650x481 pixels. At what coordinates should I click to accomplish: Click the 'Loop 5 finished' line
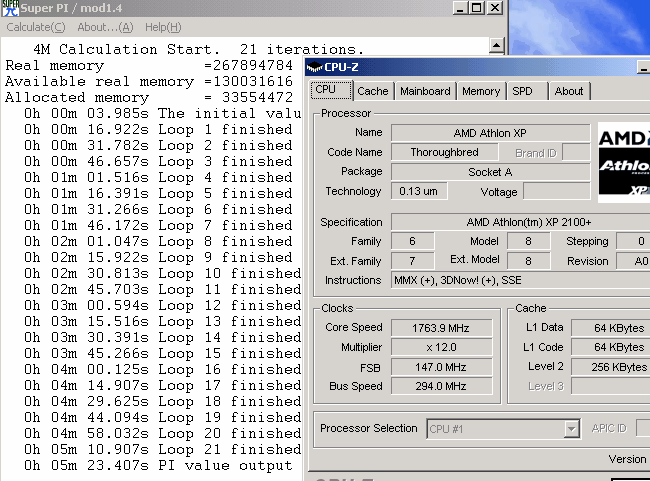coord(158,194)
